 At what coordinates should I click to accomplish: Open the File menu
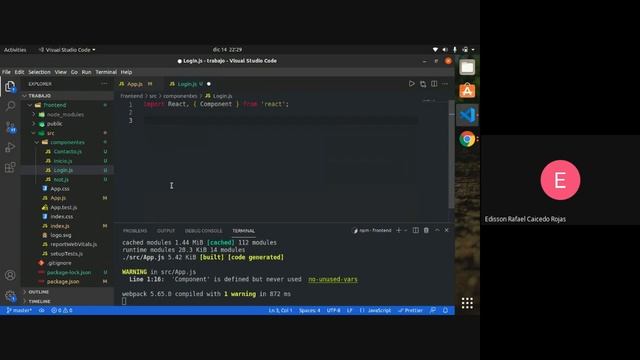click(x=6, y=72)
